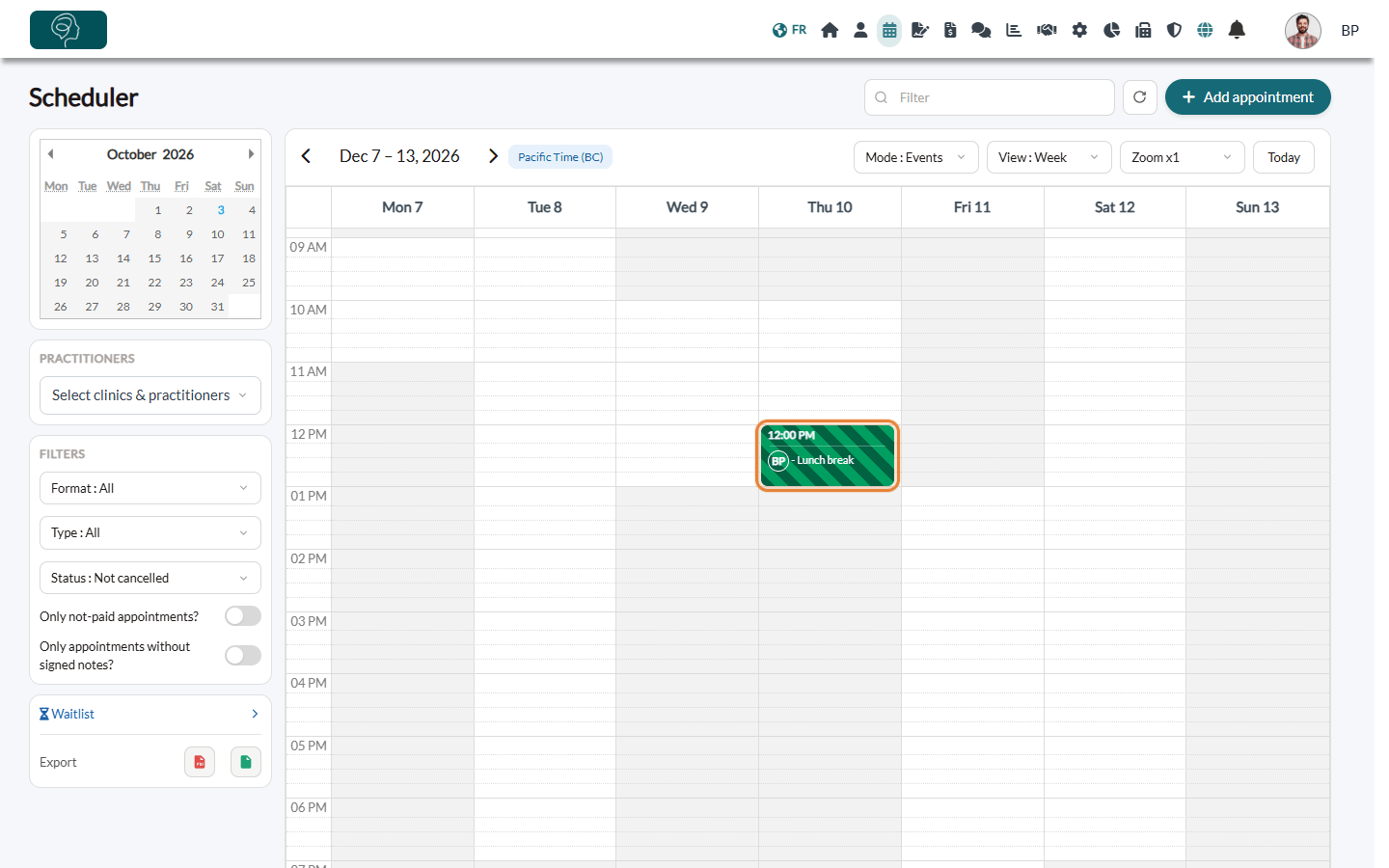Screen dimensions: 1389x868
Task: Click the Today button
Action: pos(1283,157)
